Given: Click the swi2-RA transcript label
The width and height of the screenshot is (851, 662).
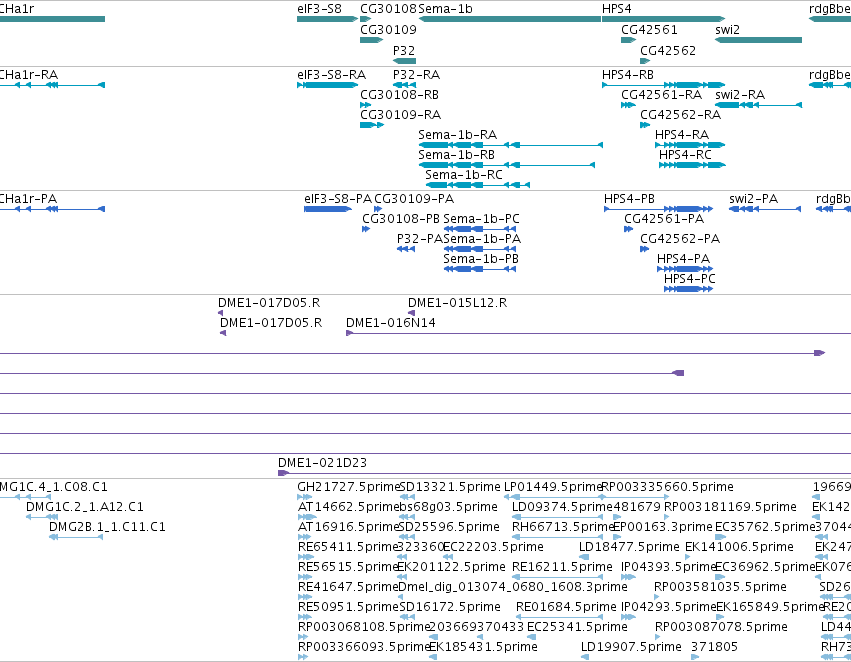Looking at the screenshot, I should point(740,94).
